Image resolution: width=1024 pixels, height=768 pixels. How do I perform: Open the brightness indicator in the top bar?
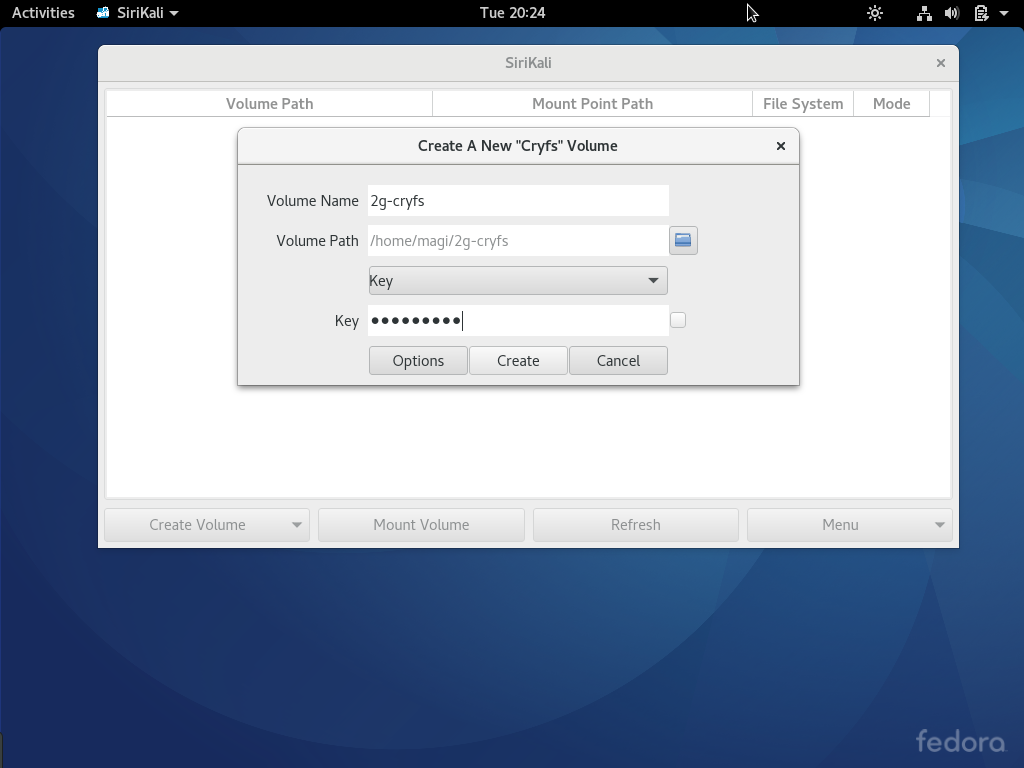[x=874, y=12]
